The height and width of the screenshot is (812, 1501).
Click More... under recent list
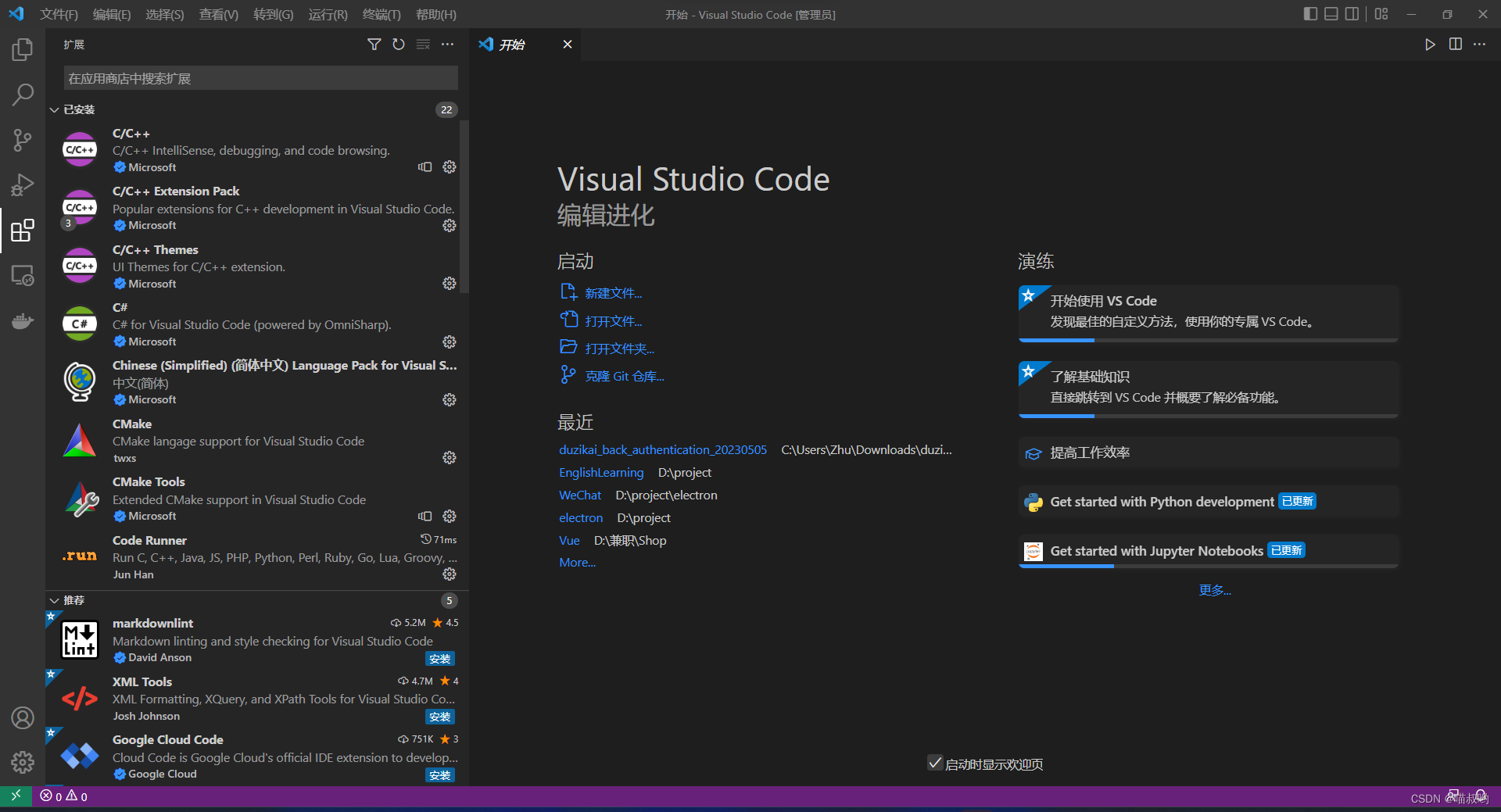tap(577, 563)
